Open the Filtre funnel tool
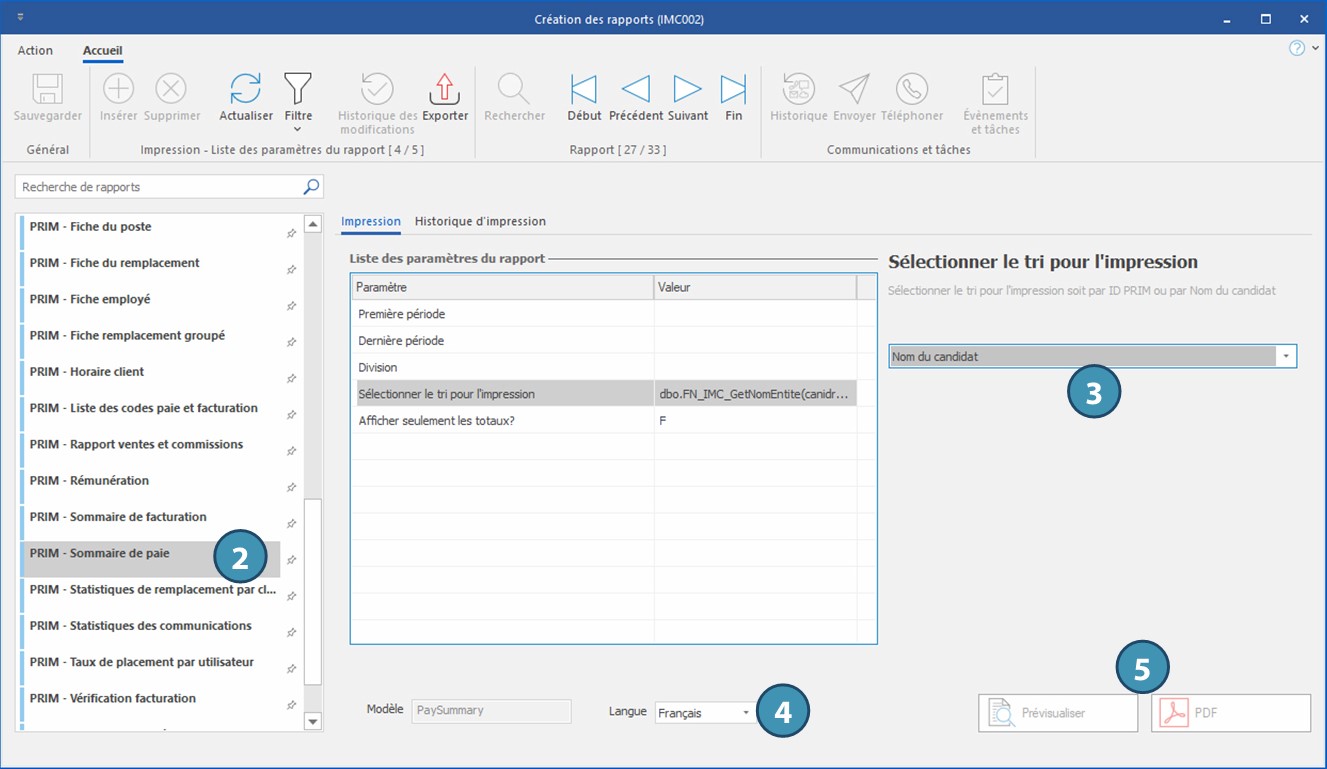The image size is (1327, 769). [x=298, y=90]
